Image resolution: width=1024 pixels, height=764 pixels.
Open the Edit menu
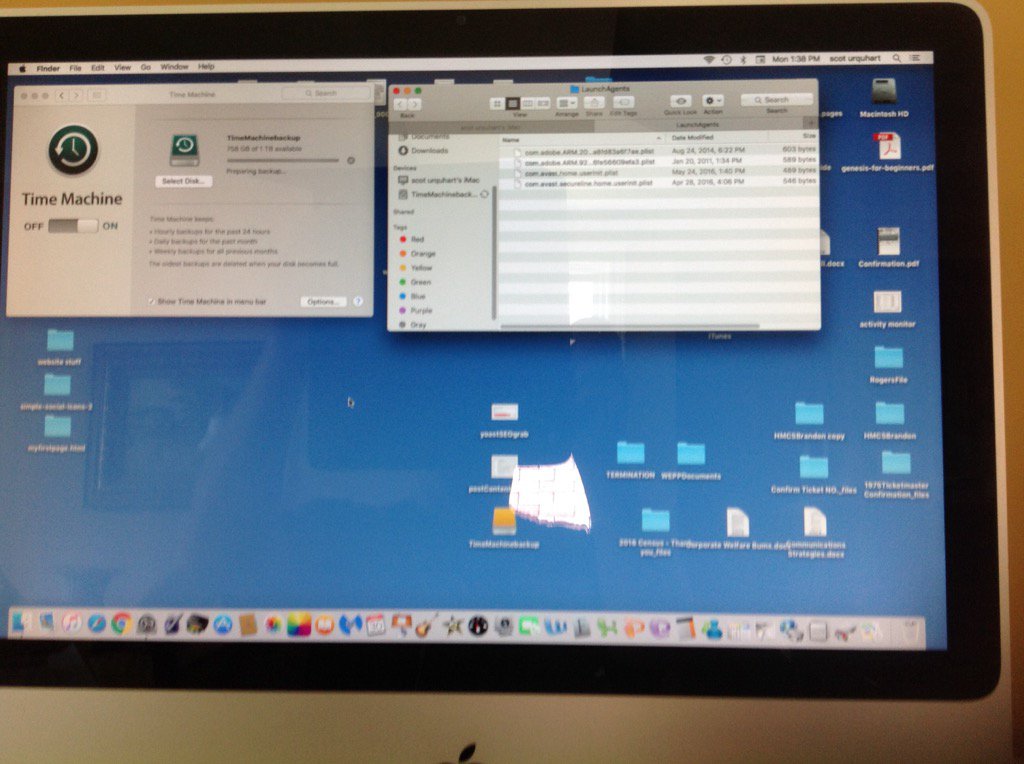coord(97,68)
